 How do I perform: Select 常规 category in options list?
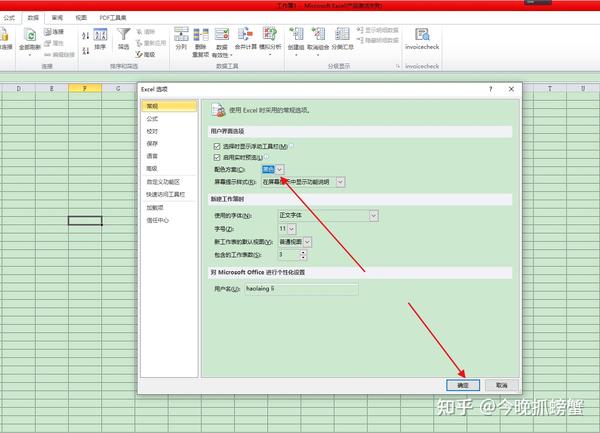tap(170, 106)
